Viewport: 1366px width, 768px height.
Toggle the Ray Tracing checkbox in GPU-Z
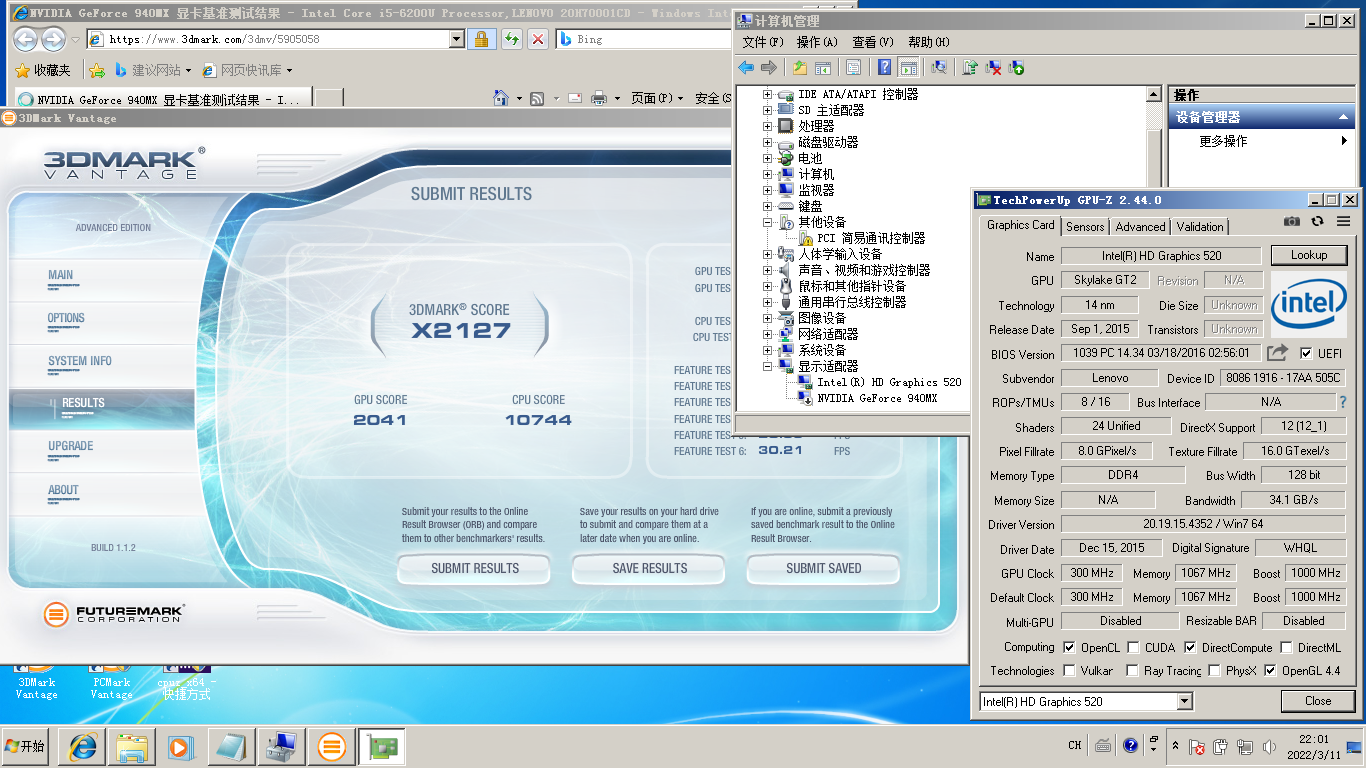click(1132, 670)
